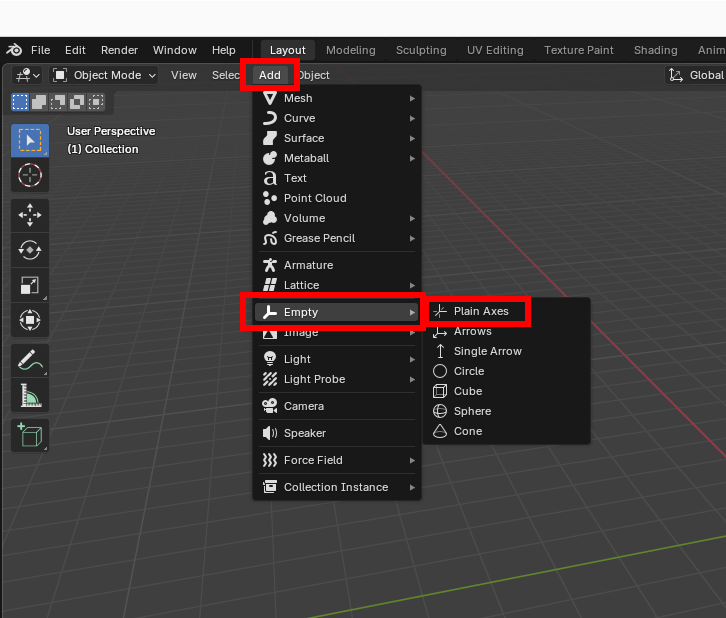Open the editor type dropdown
The image size is (726, 618).
27,75
